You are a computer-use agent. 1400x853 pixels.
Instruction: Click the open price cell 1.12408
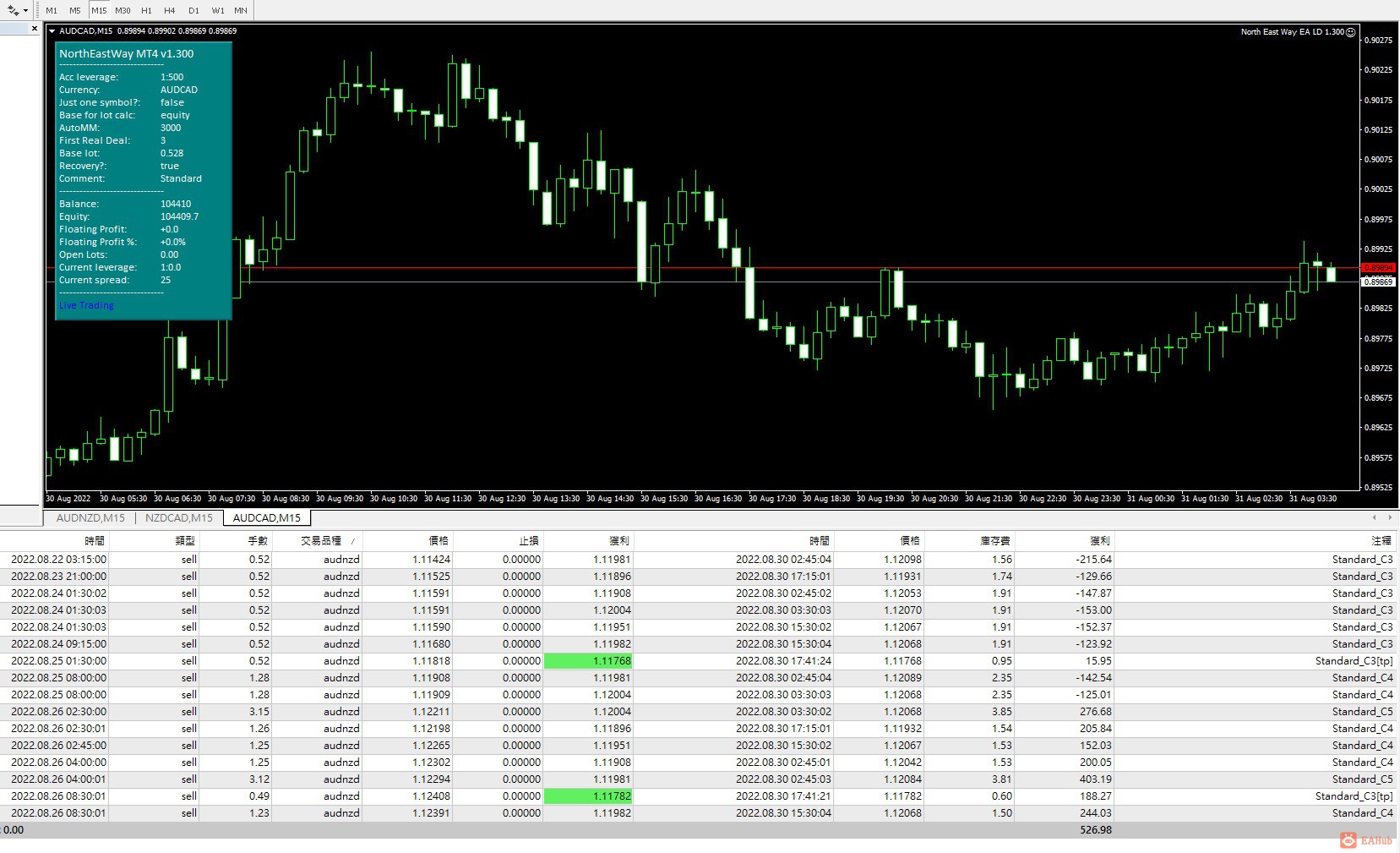(x=432, y=796)
